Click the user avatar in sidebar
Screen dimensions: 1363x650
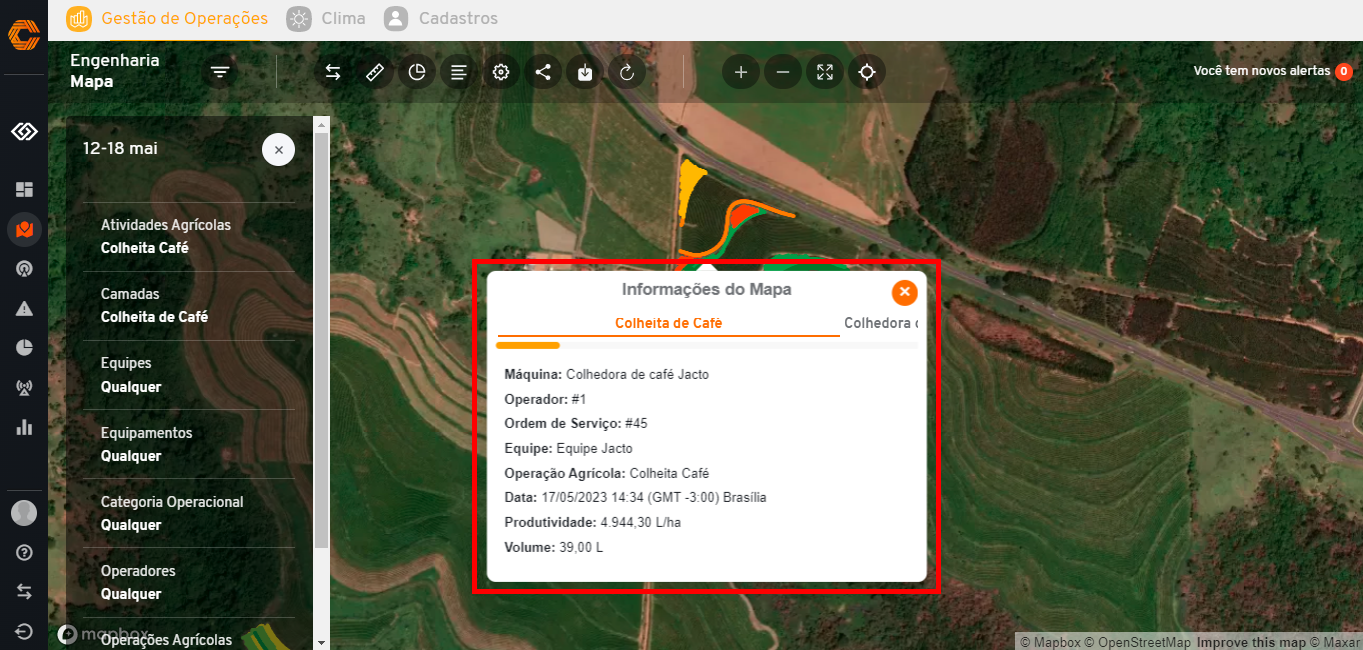click(24, 513)
